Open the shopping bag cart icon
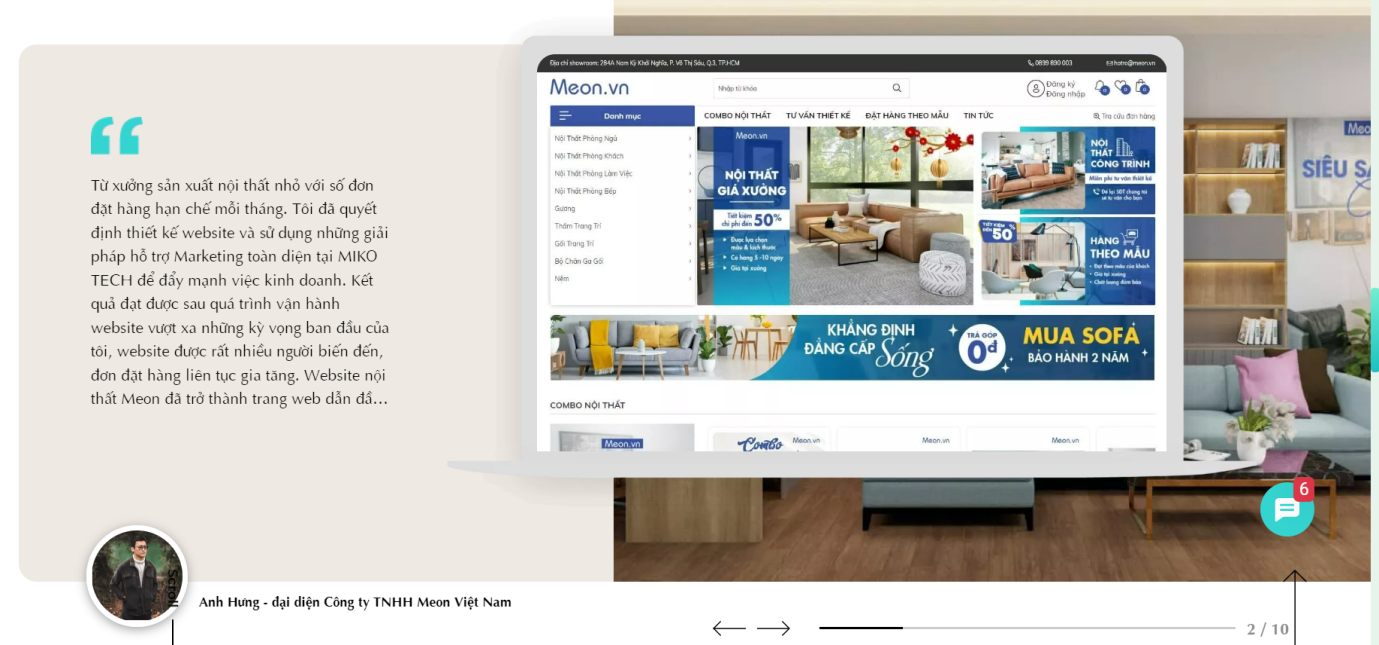The width and height of the screenshot is (1379, 645). (1141, 87)
